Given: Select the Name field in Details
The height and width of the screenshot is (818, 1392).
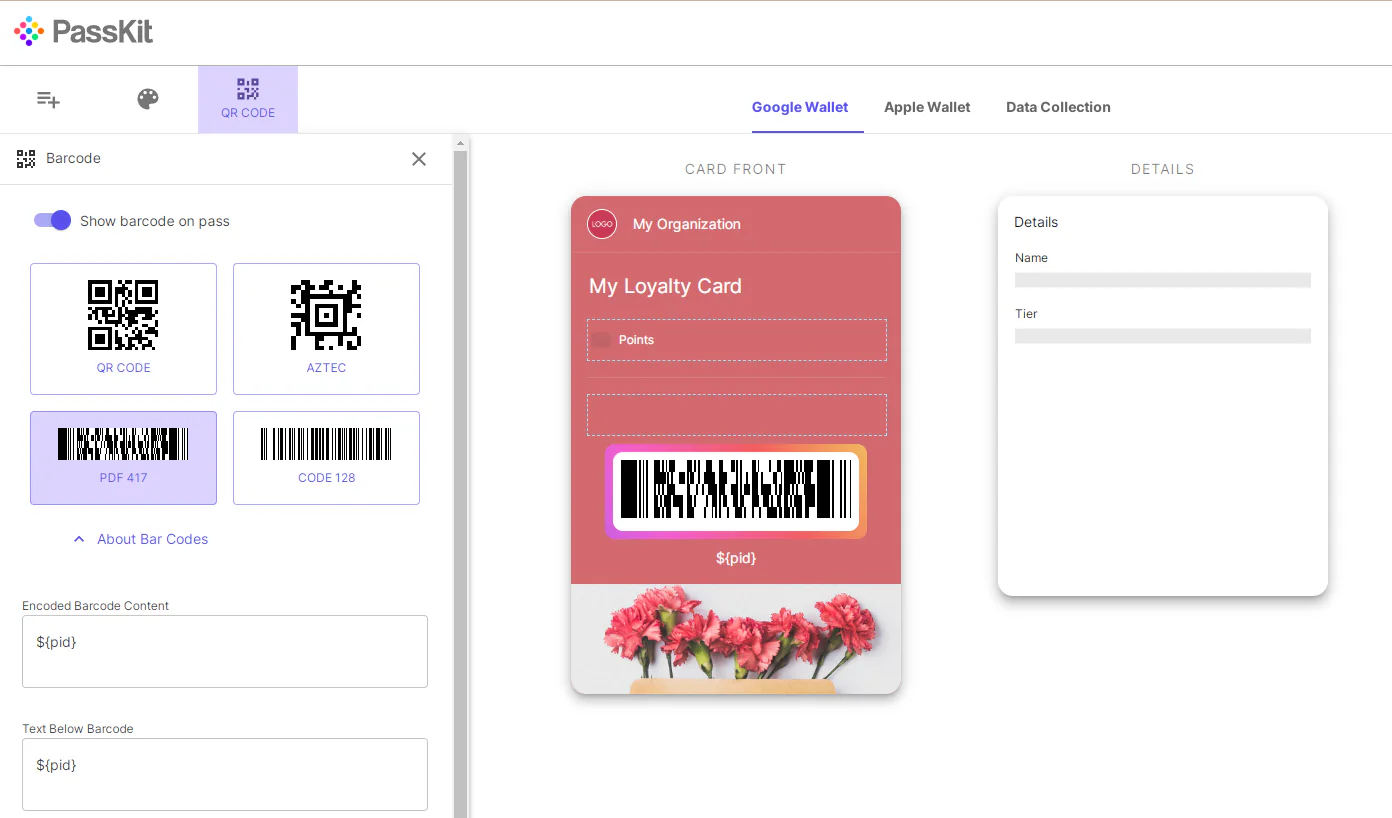Looking at the screenshot, I should tap(1162, 269).
